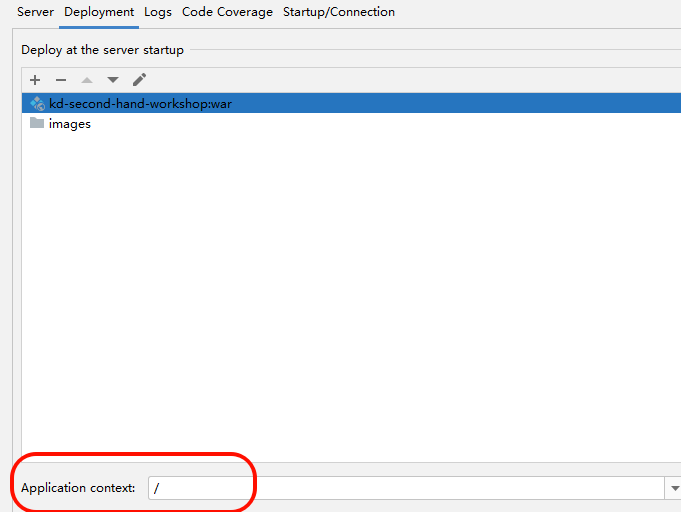Click the Remove (−) deployment icon
The height and width of the screenshot is (512, 681).
pos(61,80)
